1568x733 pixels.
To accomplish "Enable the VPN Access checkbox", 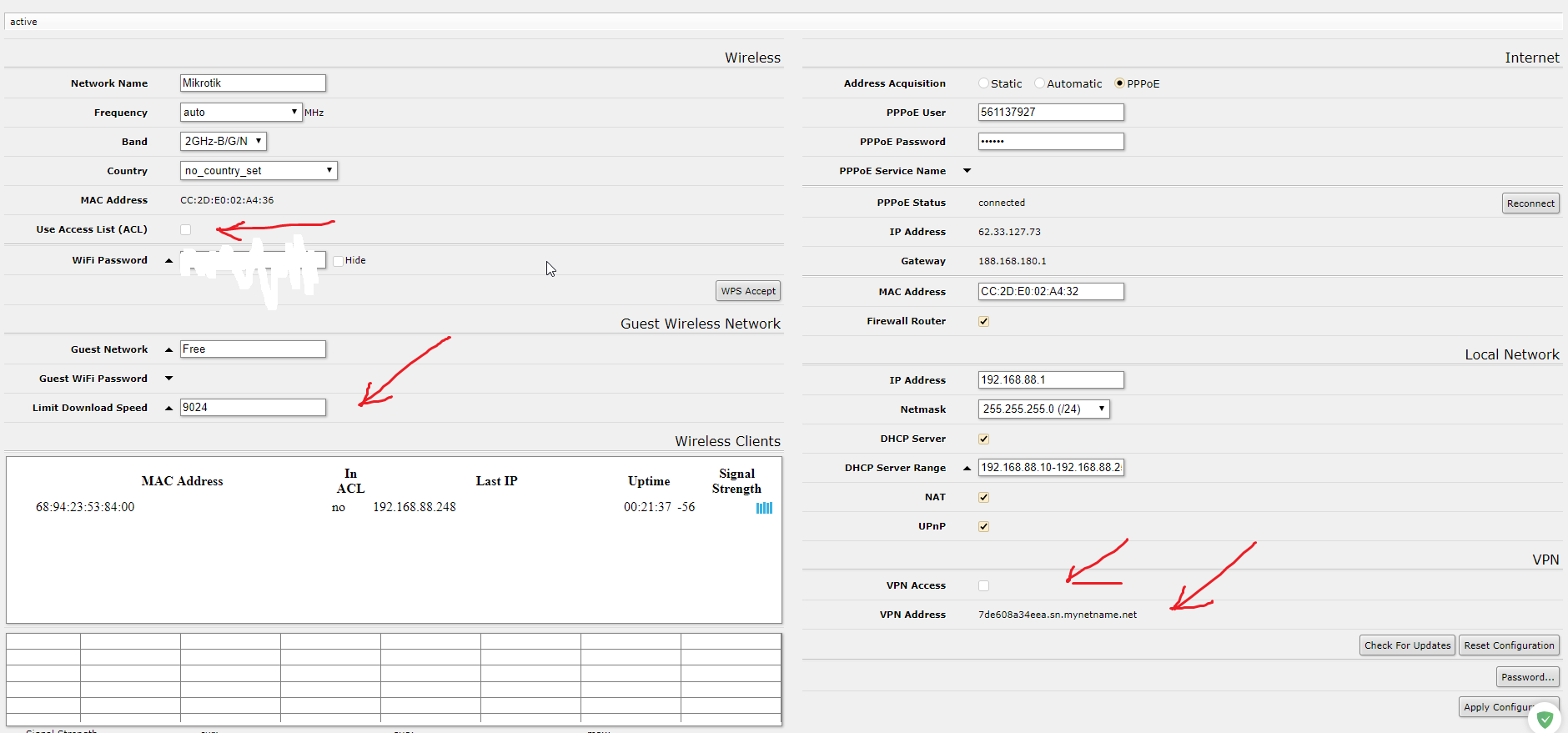I will (x=984, y=586).
